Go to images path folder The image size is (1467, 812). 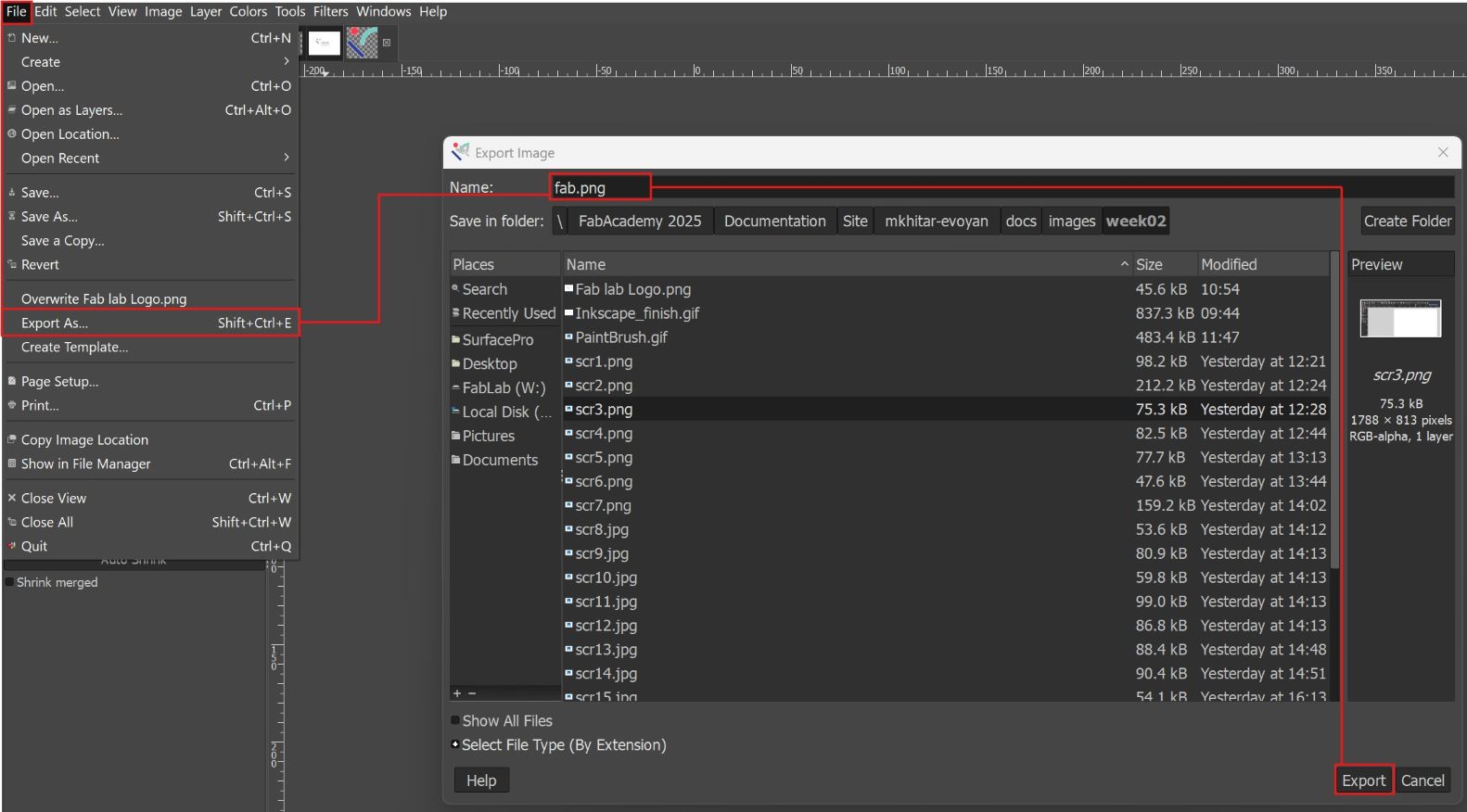click(x=1072, y=221)
